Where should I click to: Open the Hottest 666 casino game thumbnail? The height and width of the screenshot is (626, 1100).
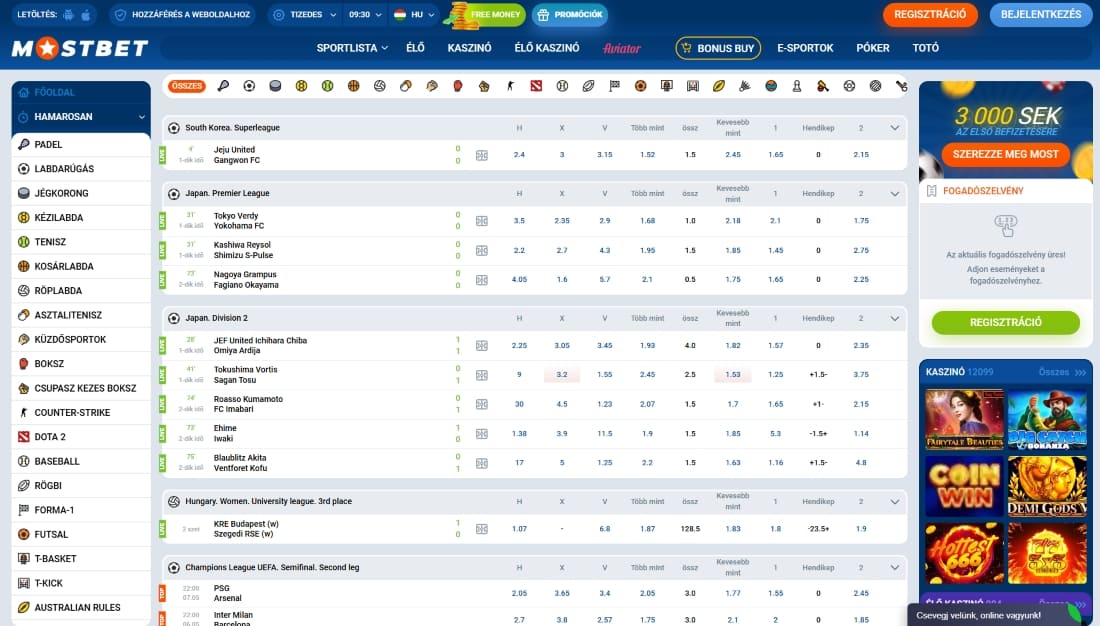pos(965,554)
